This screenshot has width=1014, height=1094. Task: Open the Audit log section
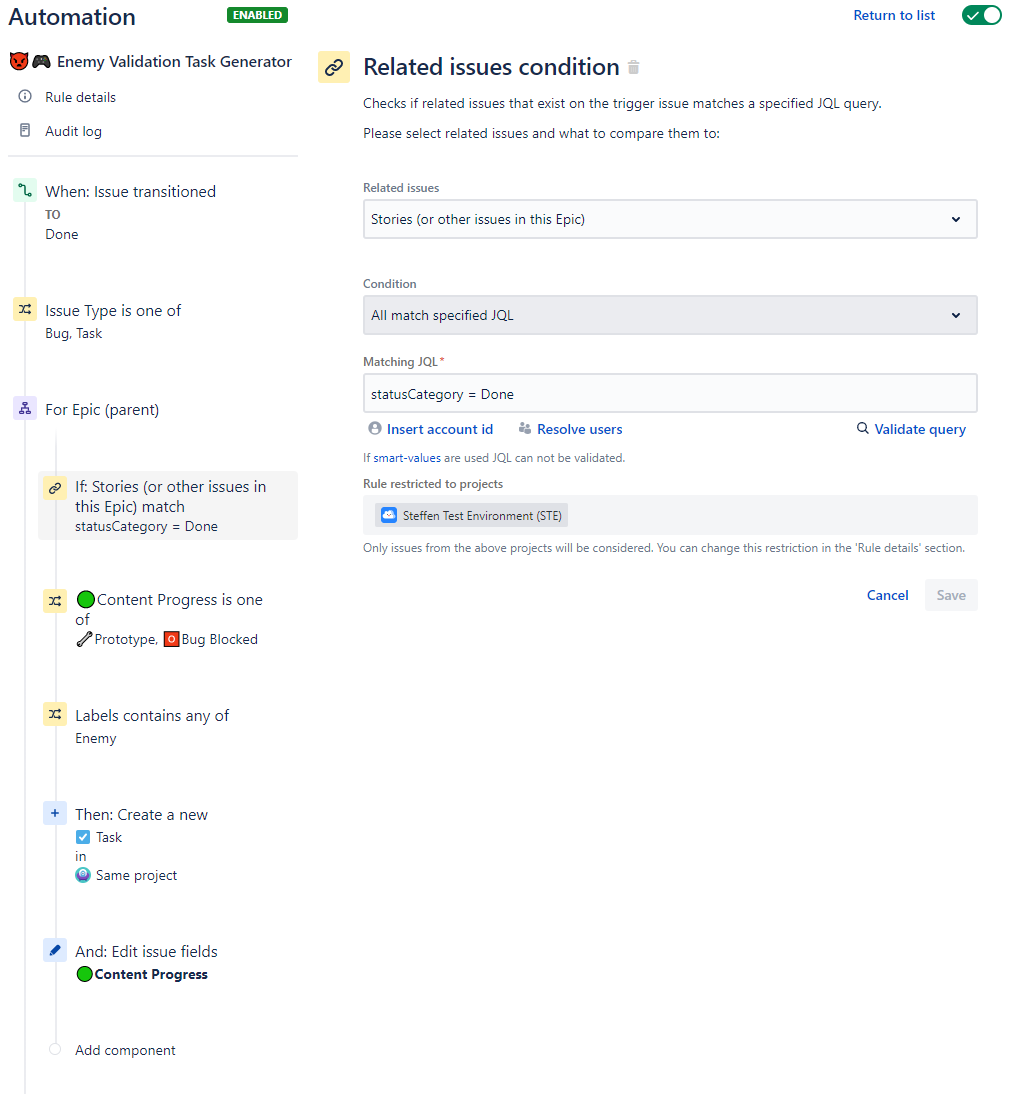pos(73,131)
